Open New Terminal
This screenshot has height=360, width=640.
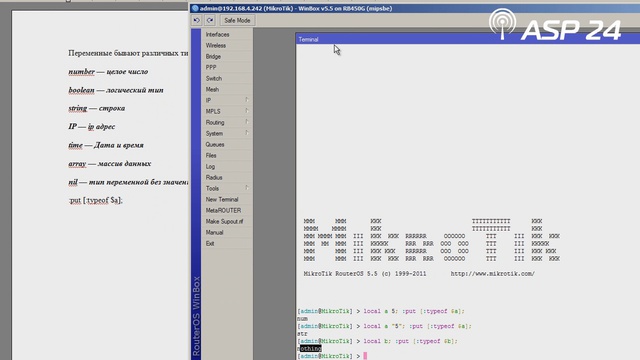(227, 200)
